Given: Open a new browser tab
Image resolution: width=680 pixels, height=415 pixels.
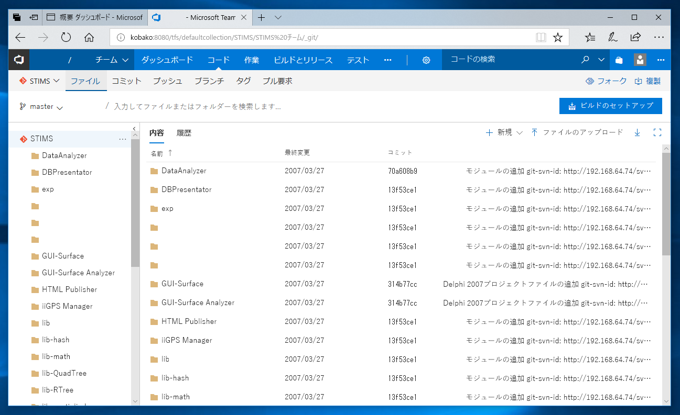Looking at the screenshot, I should [261, 17].
